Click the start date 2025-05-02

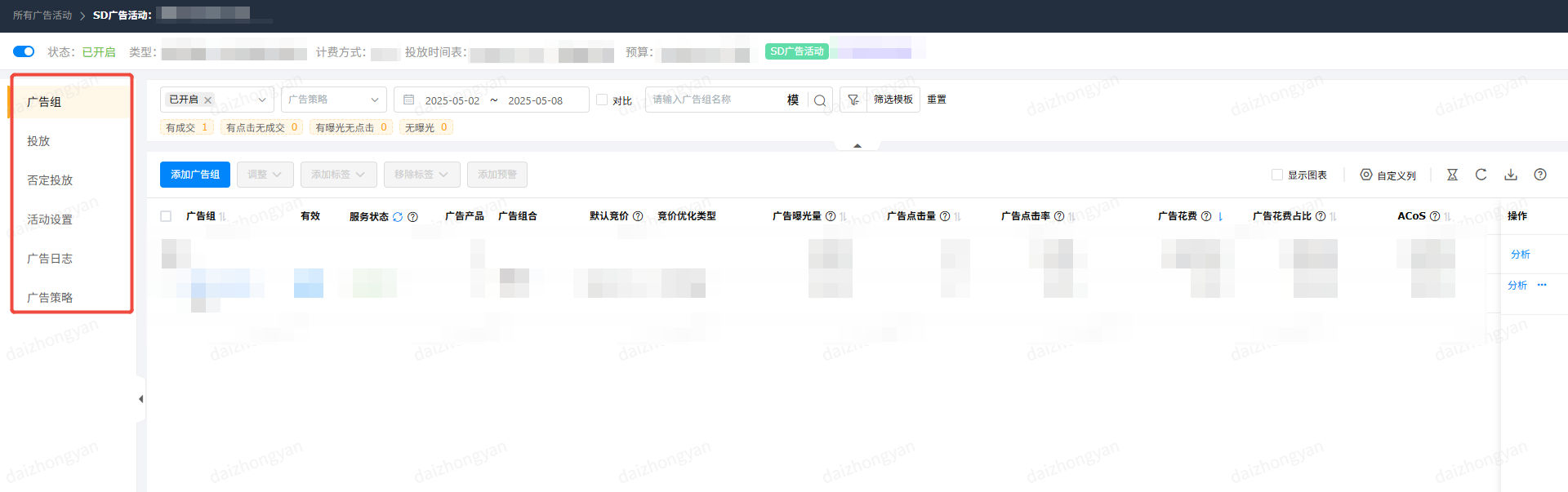[x=452, y=100]
